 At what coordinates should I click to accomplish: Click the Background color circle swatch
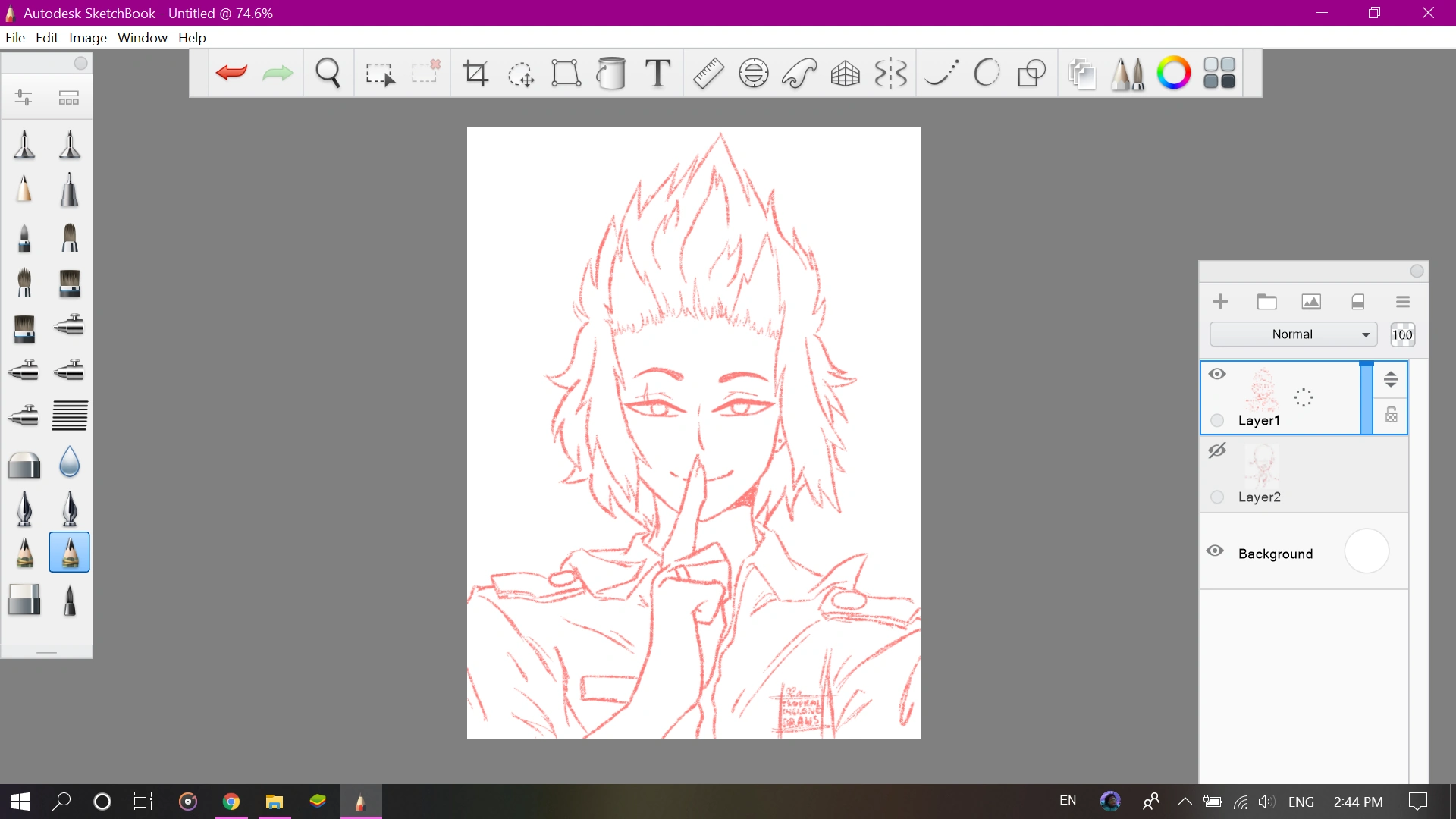click(1367, 551)
